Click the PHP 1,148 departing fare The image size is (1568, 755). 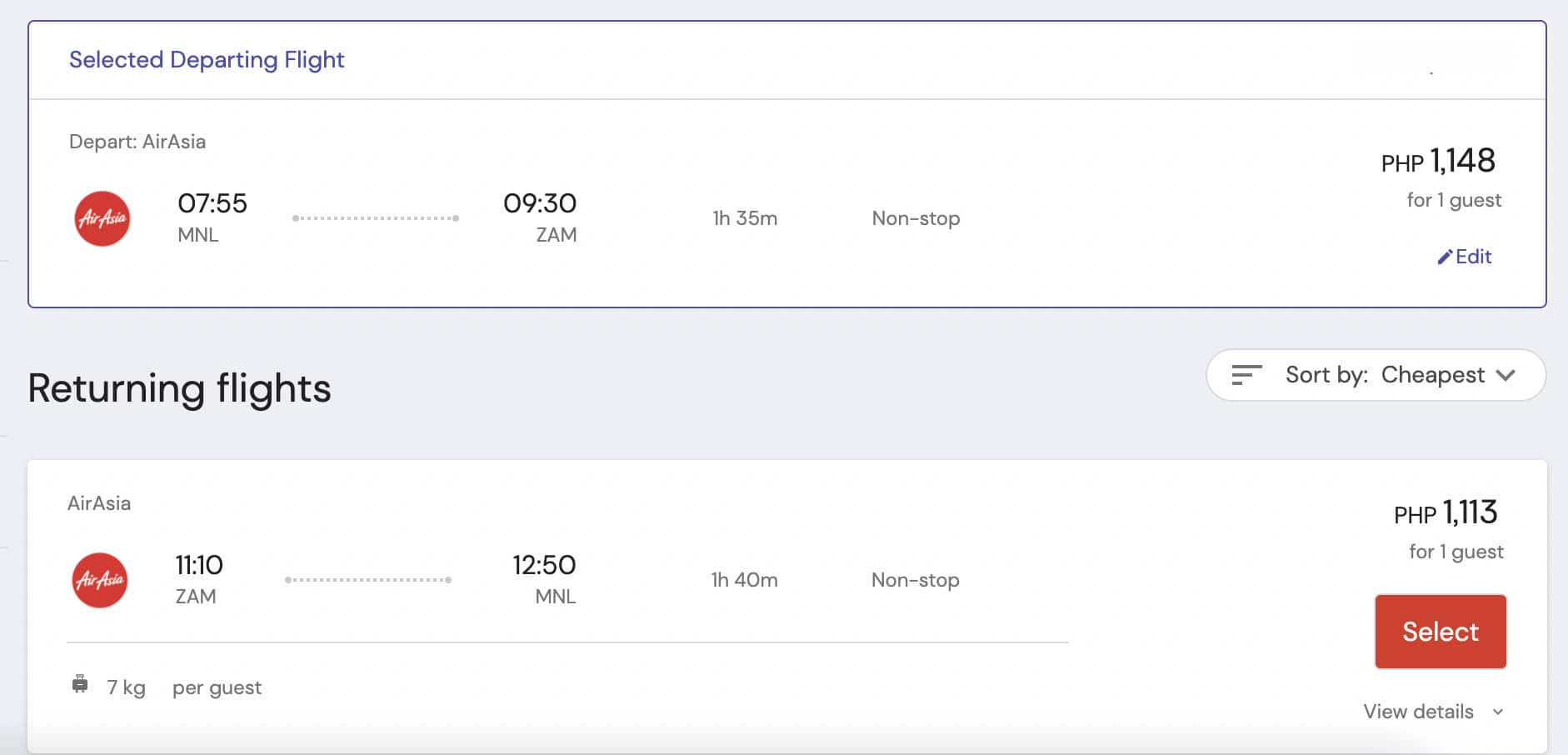(1436, 161)
